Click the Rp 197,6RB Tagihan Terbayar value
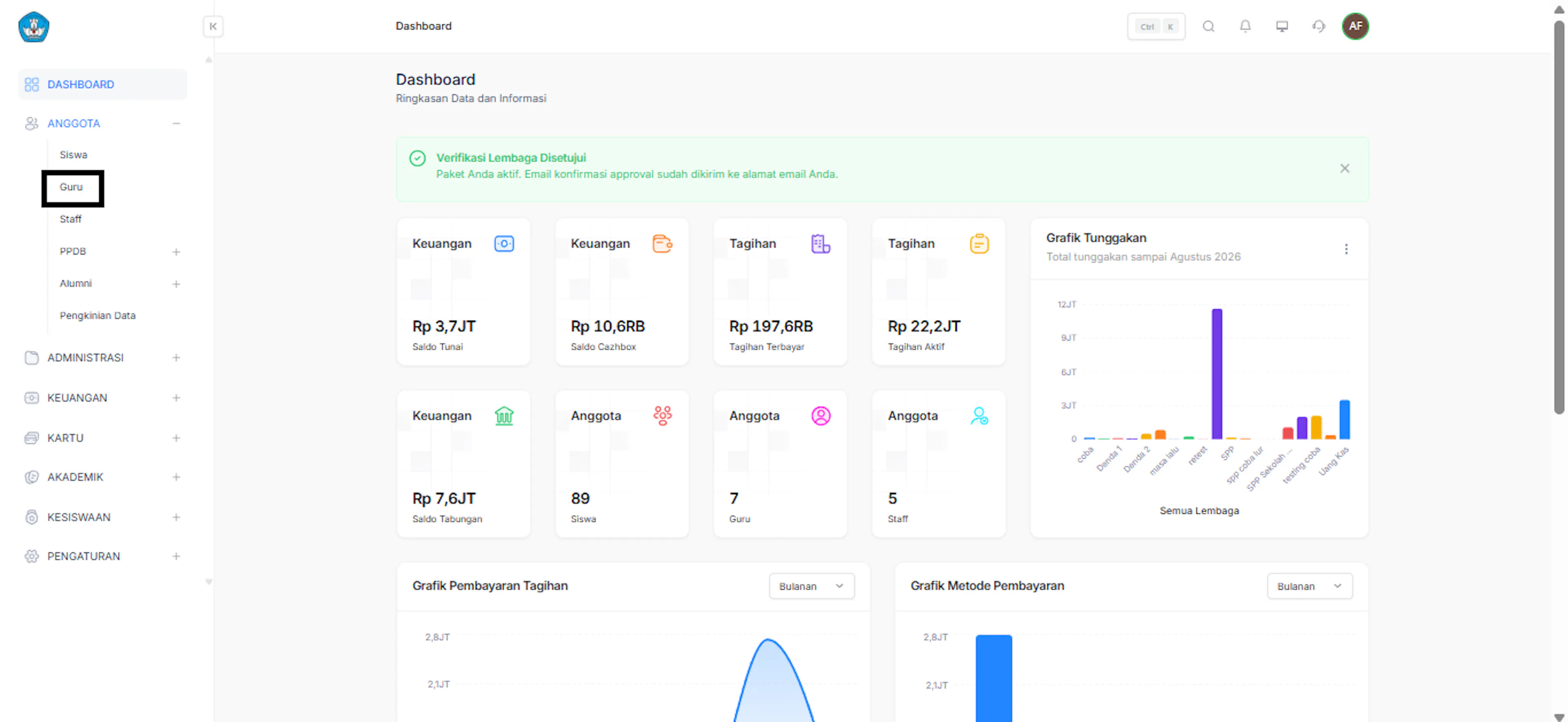This screenshot has height=722, width=1568. (771, 326)
